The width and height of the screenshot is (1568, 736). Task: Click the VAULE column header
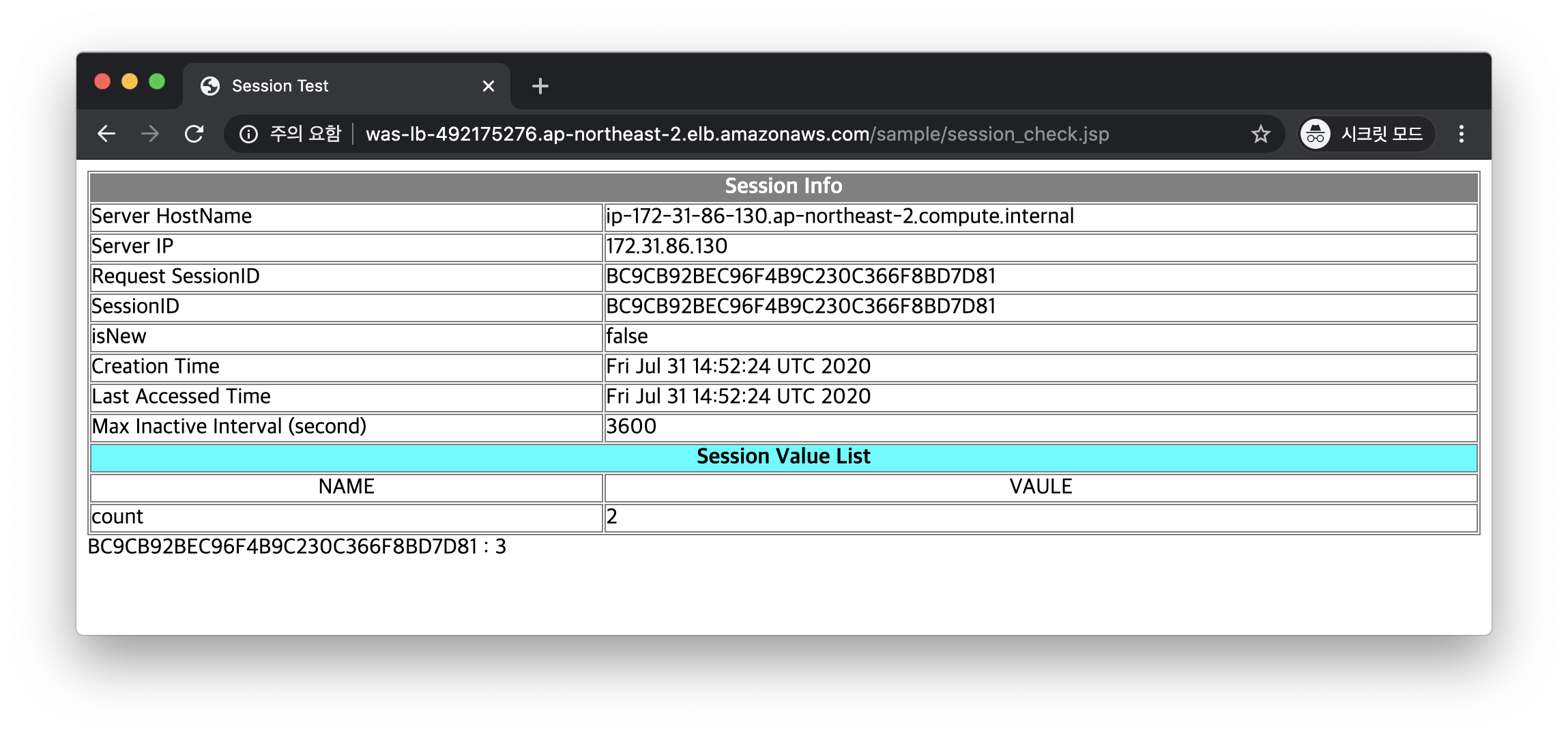coord(1041,487)
